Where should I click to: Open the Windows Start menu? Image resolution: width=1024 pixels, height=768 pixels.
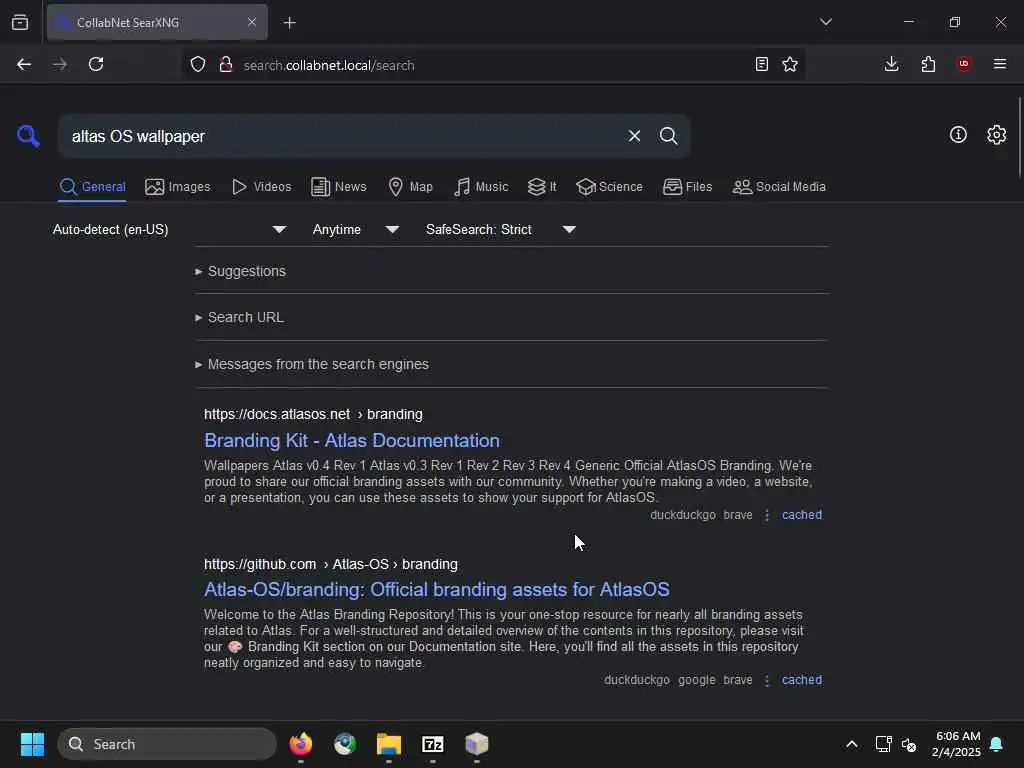(x=32, y=744)
